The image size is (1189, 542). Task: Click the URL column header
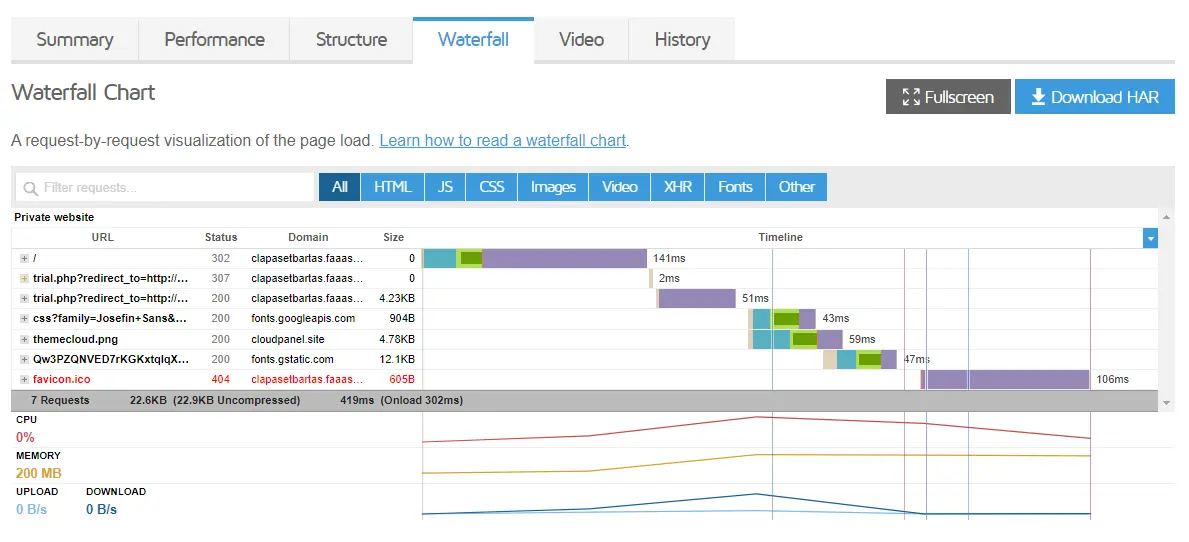tap(102, 237)
